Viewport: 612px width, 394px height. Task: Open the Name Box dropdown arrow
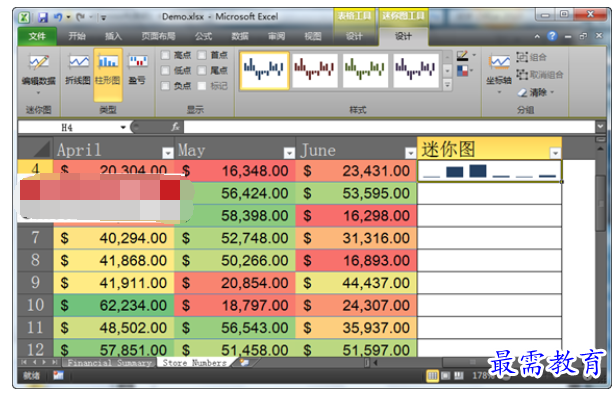[x=123, y=127]
